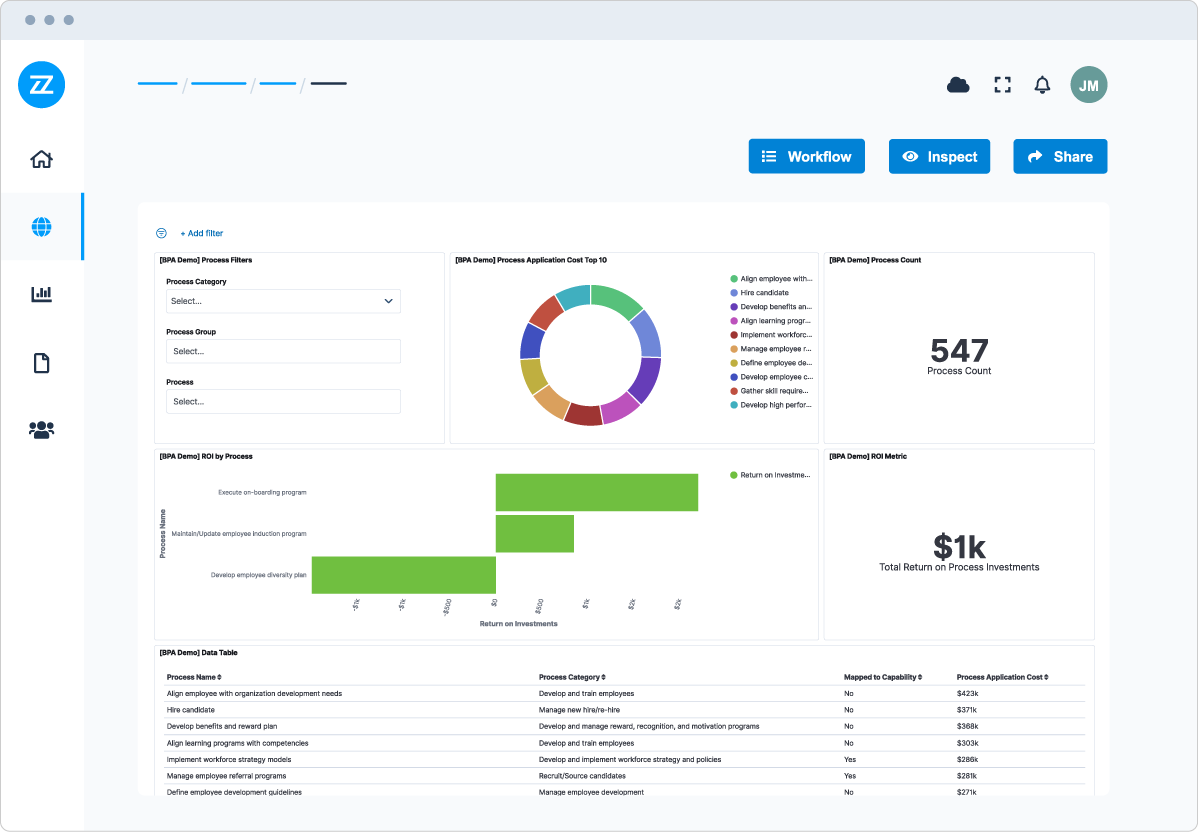Toggle fullscreen with the expand icon
Image resolution: width=1198 pixels, height=832 pixels.
(1002, 85)
